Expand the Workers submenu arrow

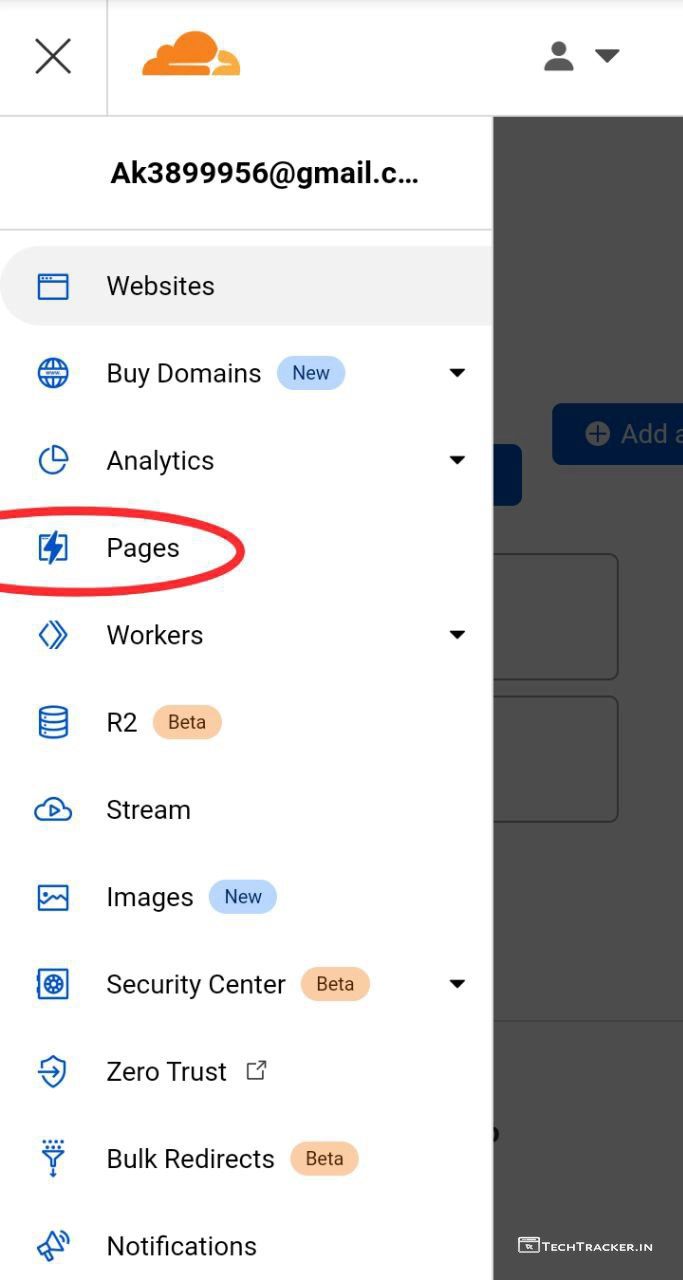coord(457,635)
